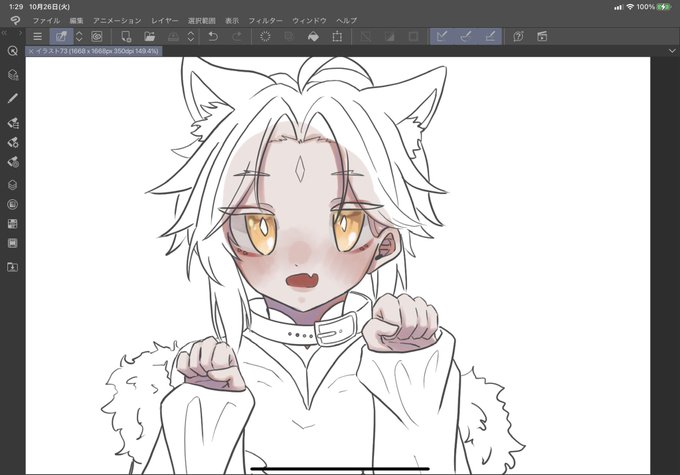Open file via the folder icon
The image size is (680, 475).
pyautogui.click(x=150, y=37)
